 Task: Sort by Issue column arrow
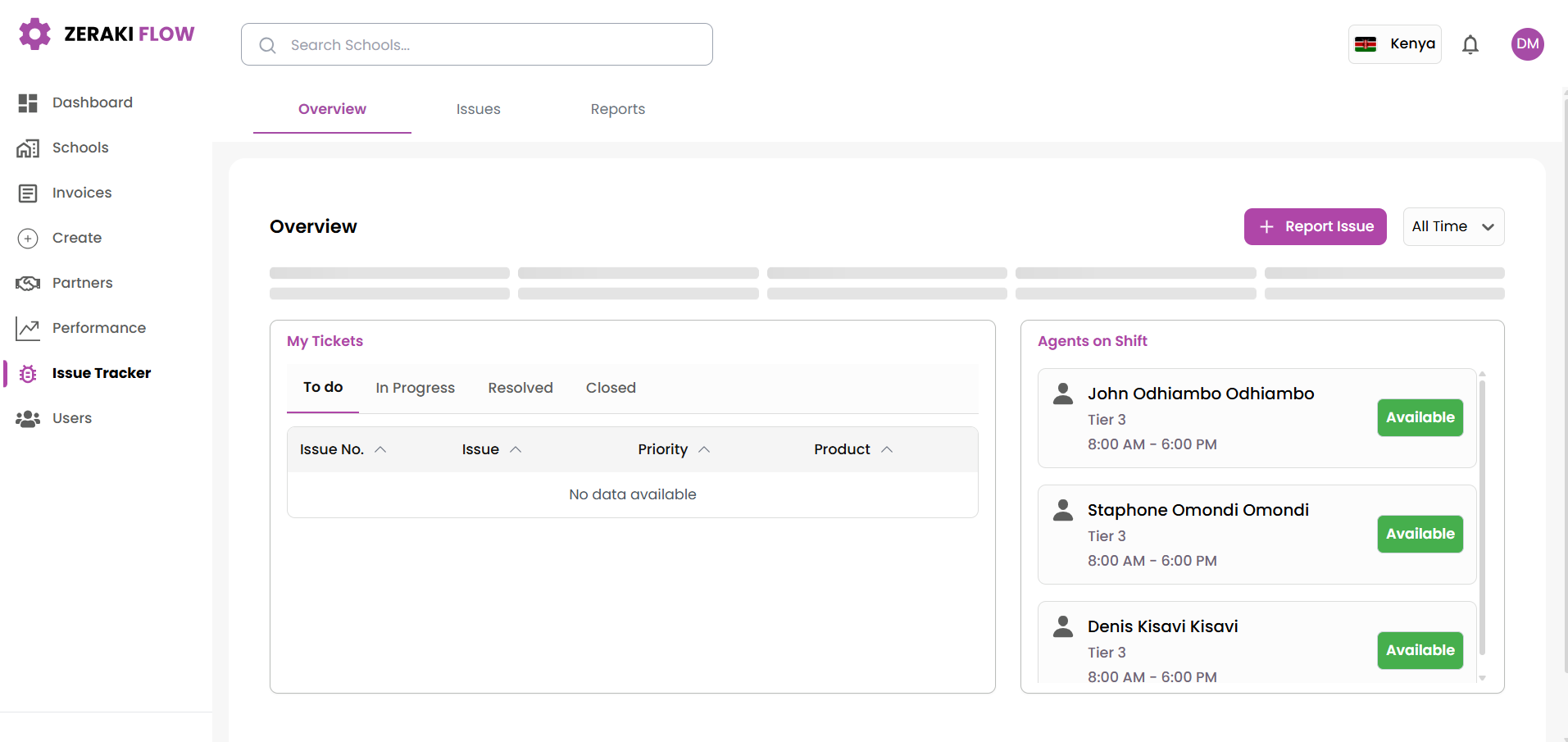click(x=516, y=449)
